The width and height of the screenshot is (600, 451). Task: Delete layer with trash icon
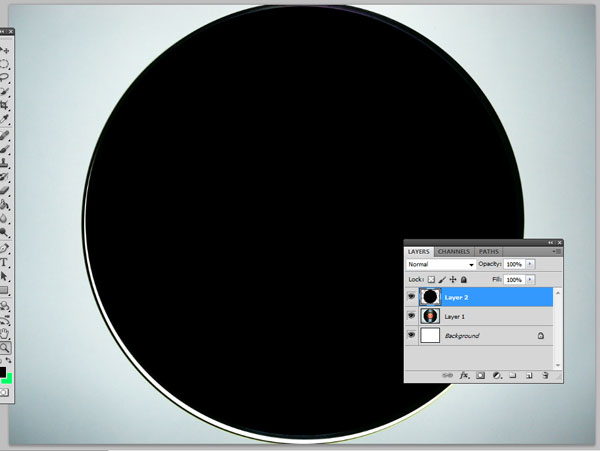[x=545, y=376]
